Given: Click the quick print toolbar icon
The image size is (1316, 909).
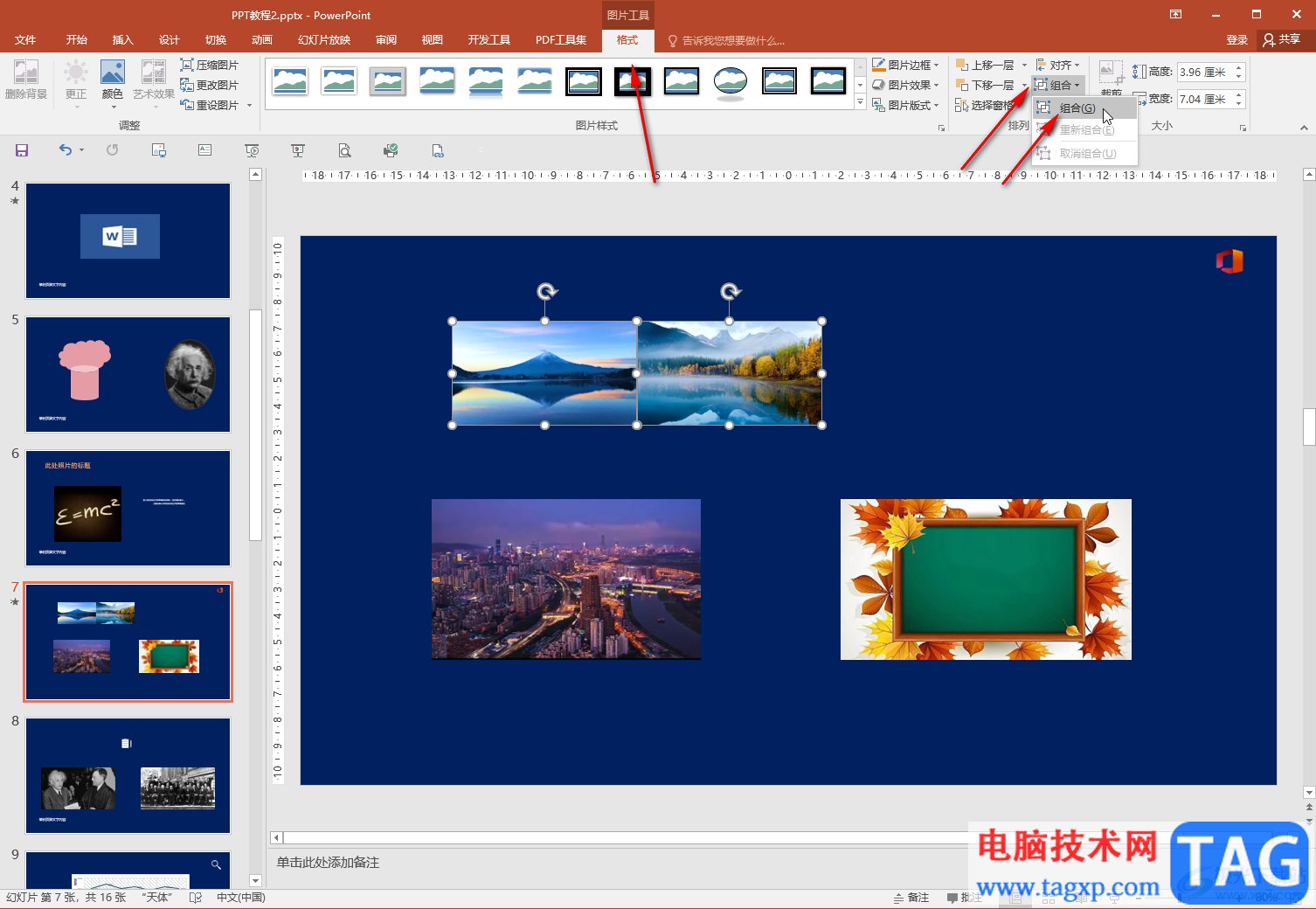Looking at the screenshot, I should (x=391, y=150).
